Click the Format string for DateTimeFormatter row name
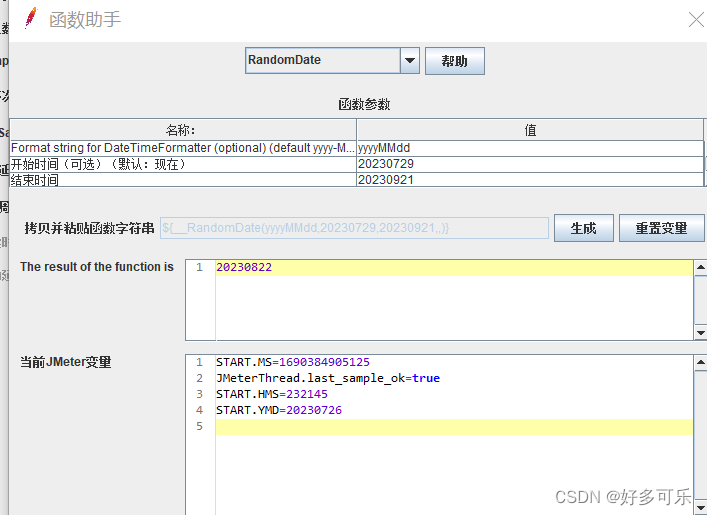The width and height of the screenshot is (707, 515). tap(183, 148)
